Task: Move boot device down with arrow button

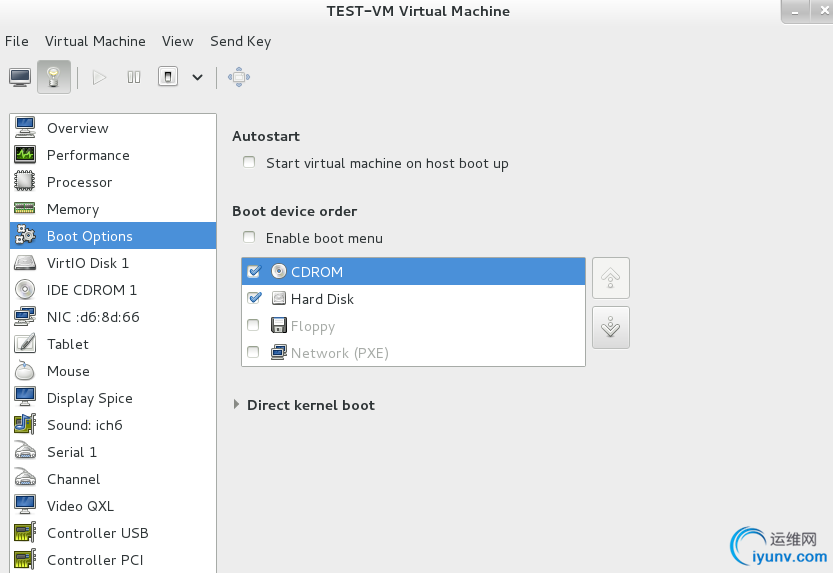Action: 610,327
